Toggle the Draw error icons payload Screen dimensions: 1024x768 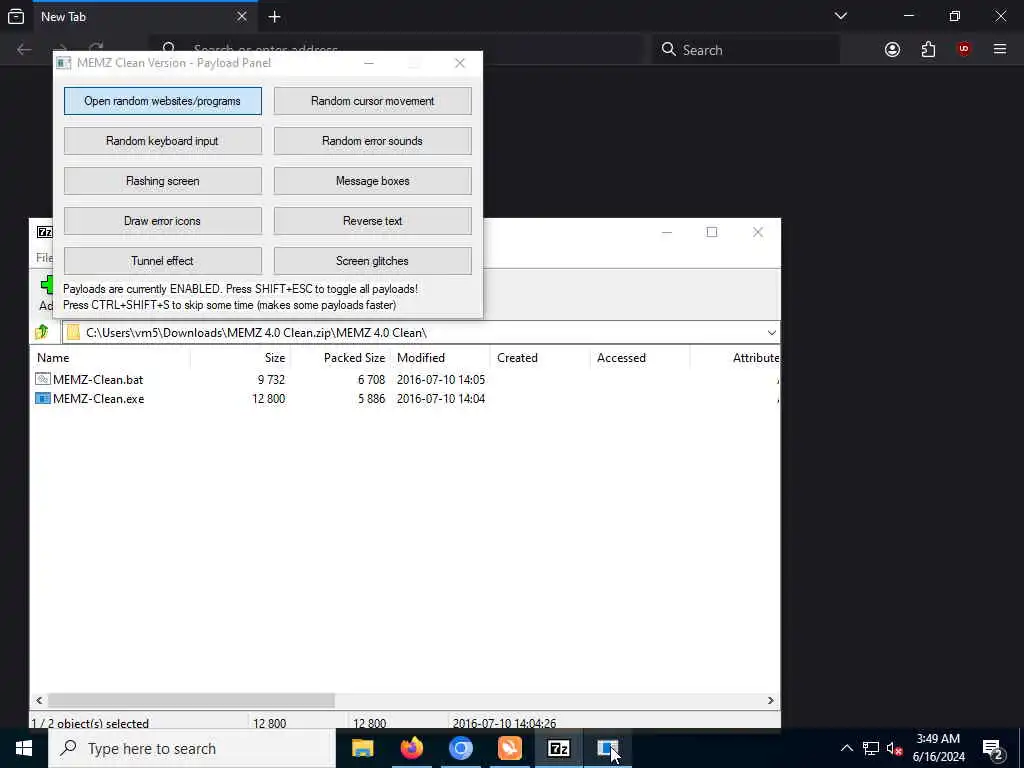point(163,221)
